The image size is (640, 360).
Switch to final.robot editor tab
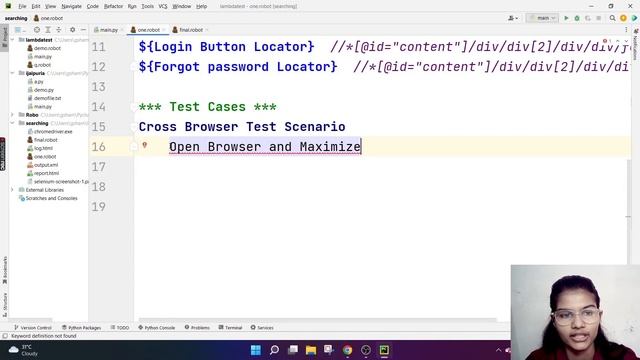[x=191, y=30]
